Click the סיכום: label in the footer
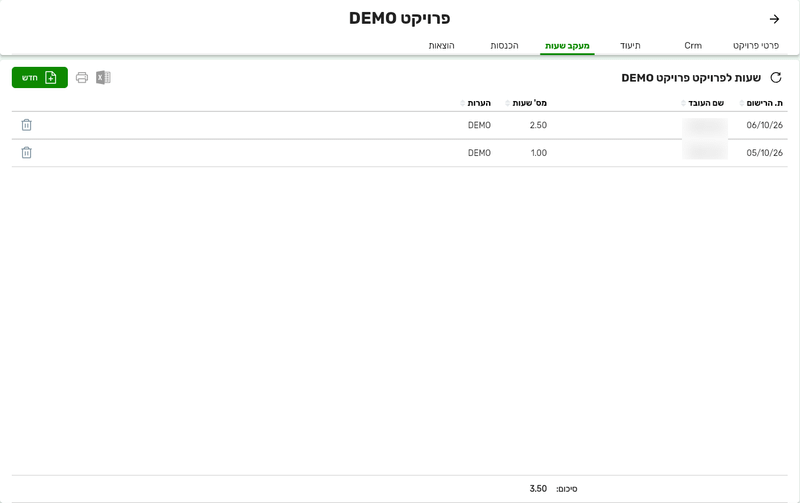Image resolution: width=800 pixels, height=503 pixels. (x=566, y=489)
